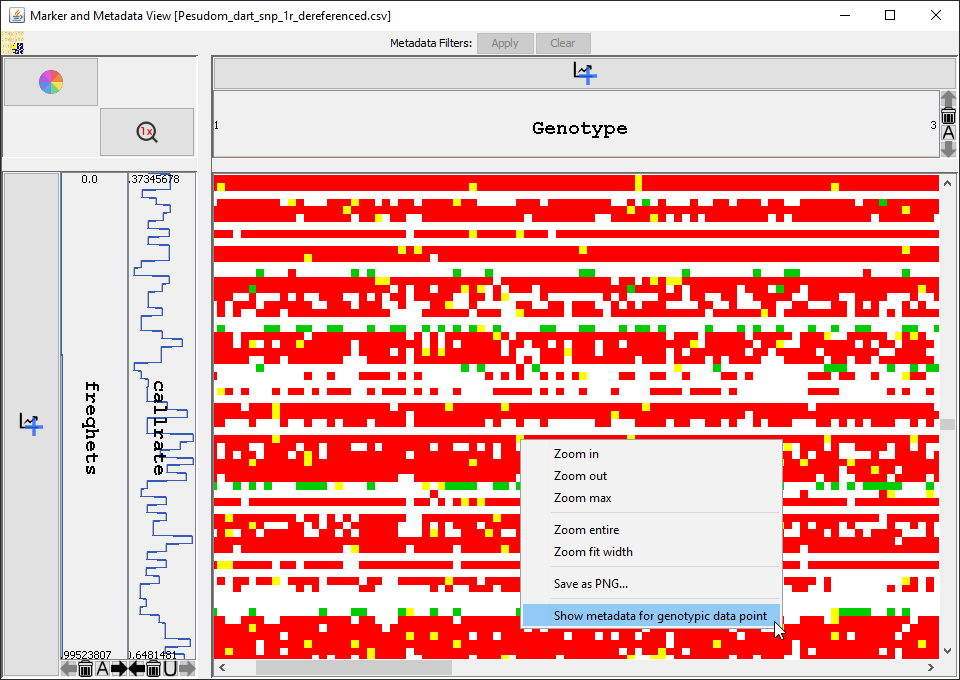
Task: Open the color wheel settings button
Action: pyautogui.click(x=51, y=81)
